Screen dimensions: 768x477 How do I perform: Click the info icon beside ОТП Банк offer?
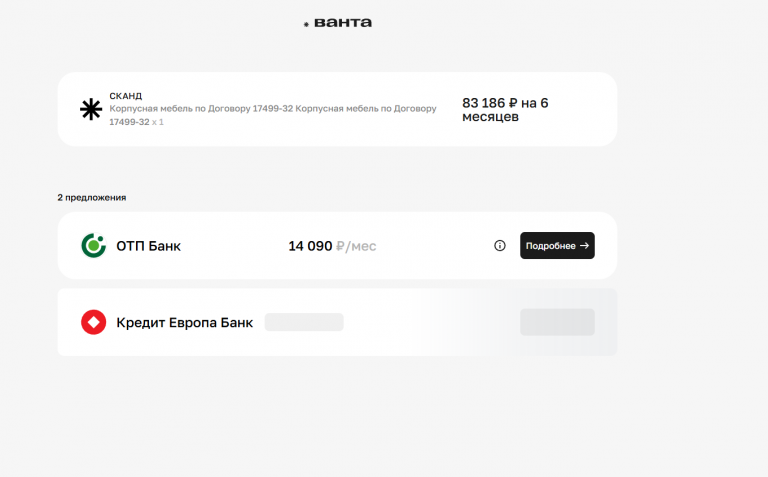click(x=500, y=245)
